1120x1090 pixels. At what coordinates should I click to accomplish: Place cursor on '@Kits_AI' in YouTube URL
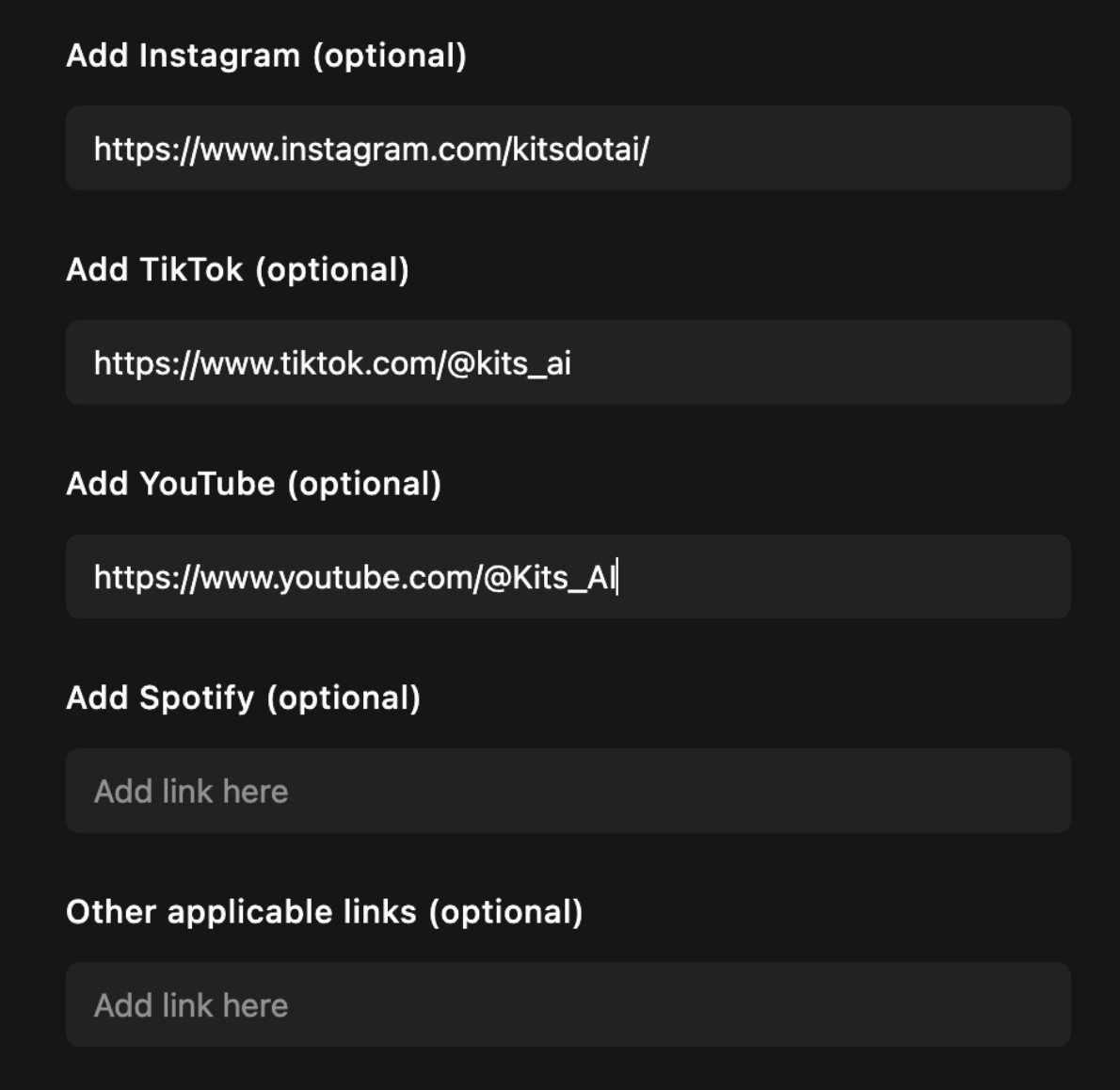coord(550,578)
